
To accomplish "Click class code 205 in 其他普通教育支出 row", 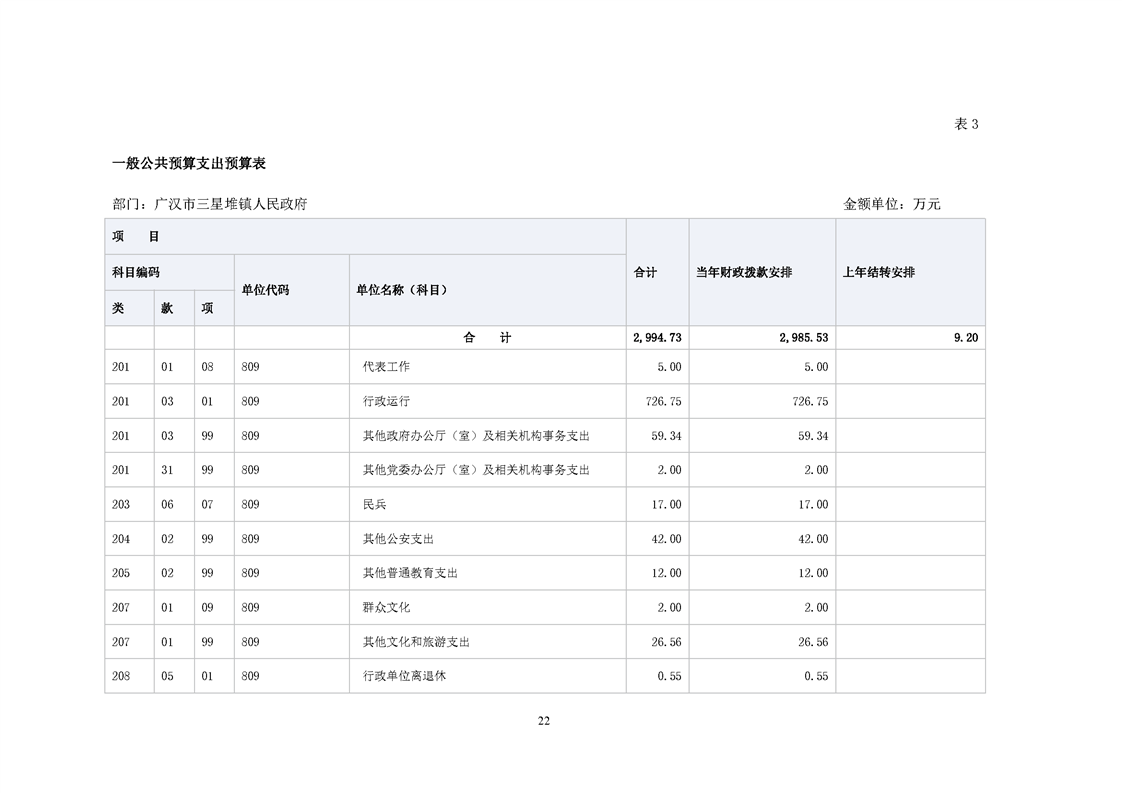I will pyautogui.click(x=121, y=573).
